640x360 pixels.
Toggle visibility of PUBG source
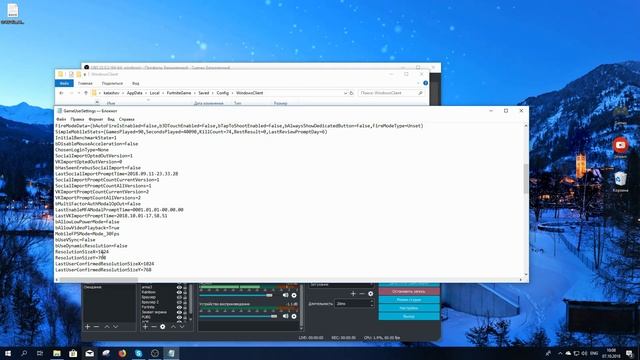point(179,317)
